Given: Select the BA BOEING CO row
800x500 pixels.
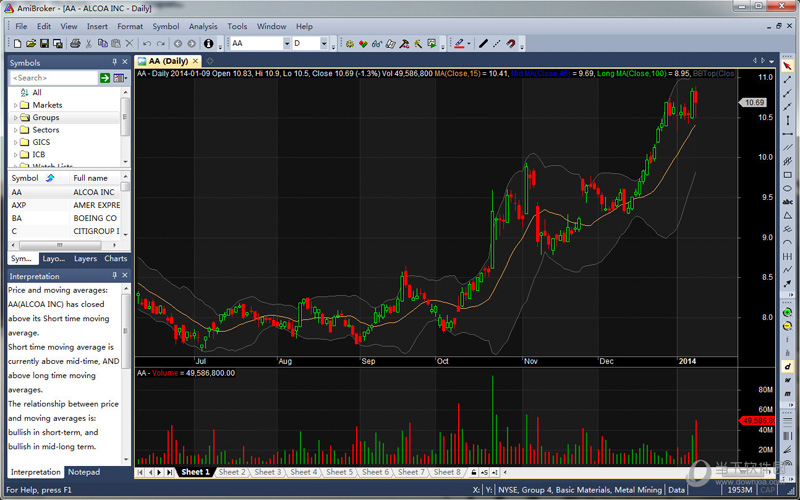Looking at the screenshot, I should (64, 218).
